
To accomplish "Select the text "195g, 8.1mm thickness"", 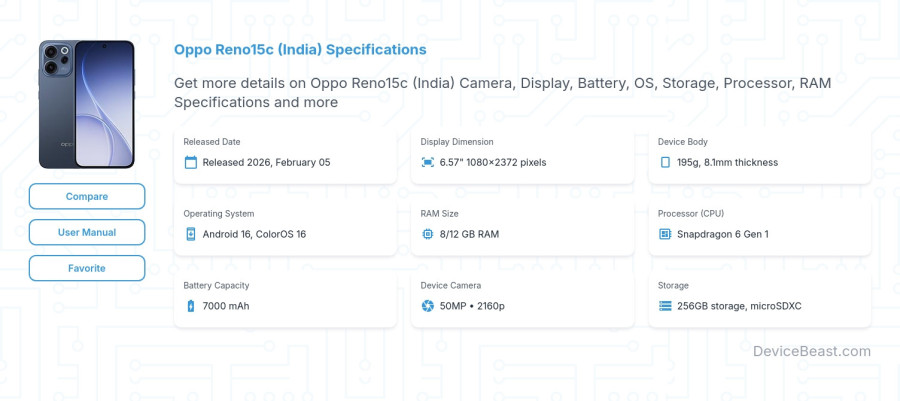I will 727,162.
